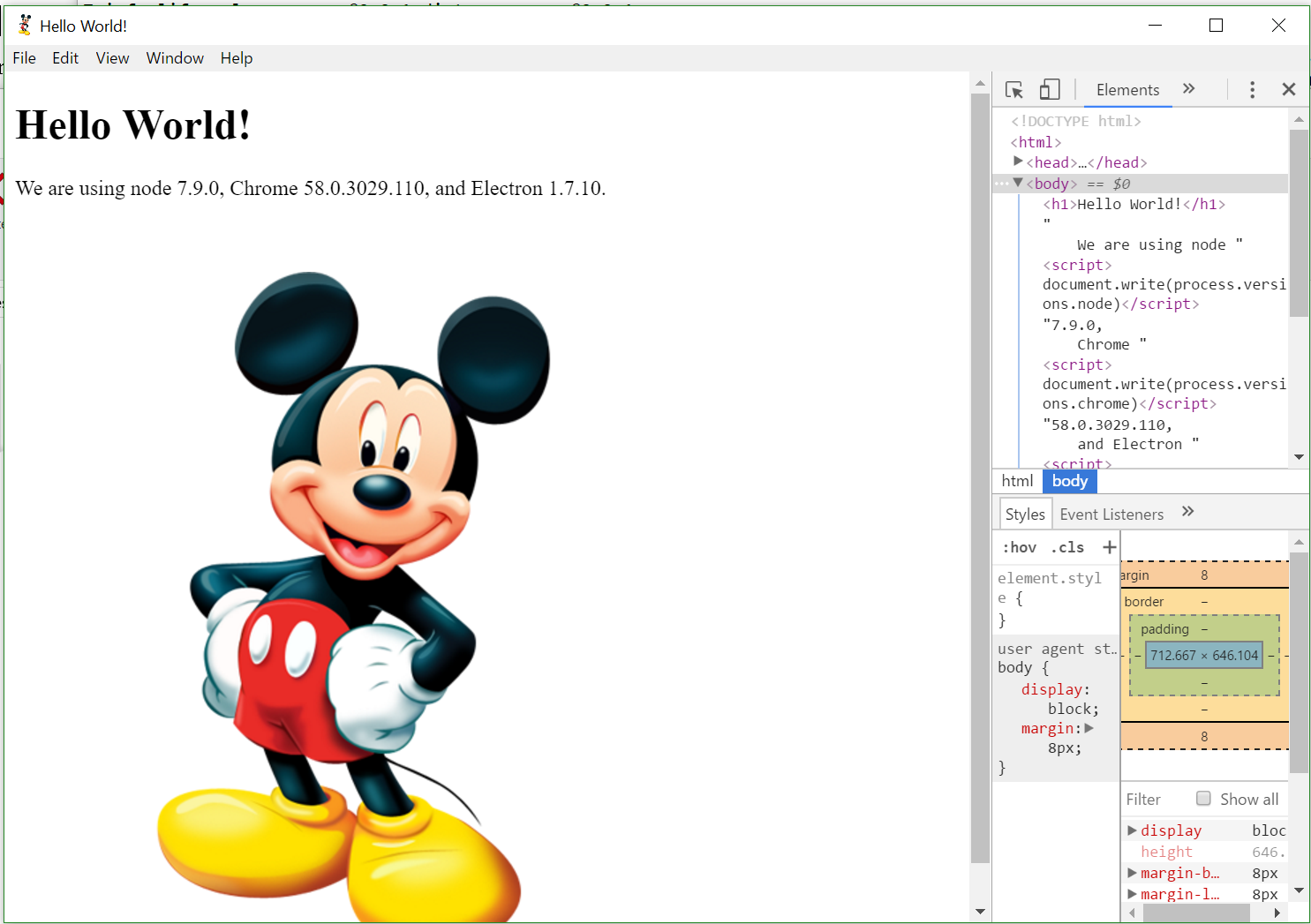Open the Window menu
The height and width of the screenshot is (924, 1311).
coord(175,58)
